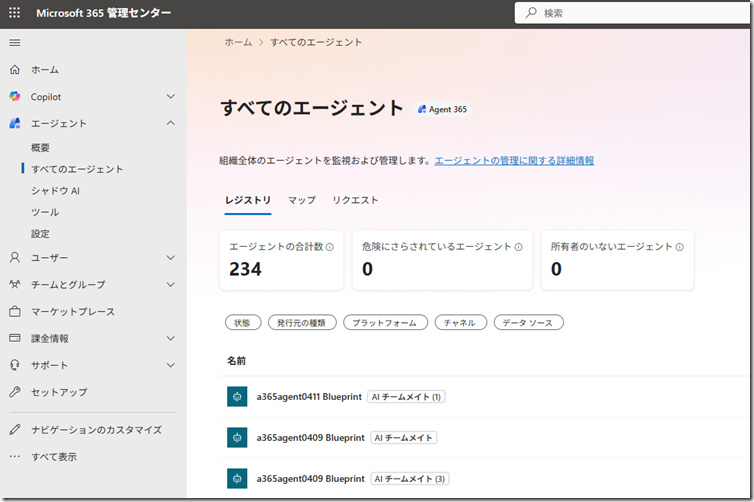Click すべて表示 in the sidebar
The height and width of the screenshot is (502, 754).
(54, 457)
